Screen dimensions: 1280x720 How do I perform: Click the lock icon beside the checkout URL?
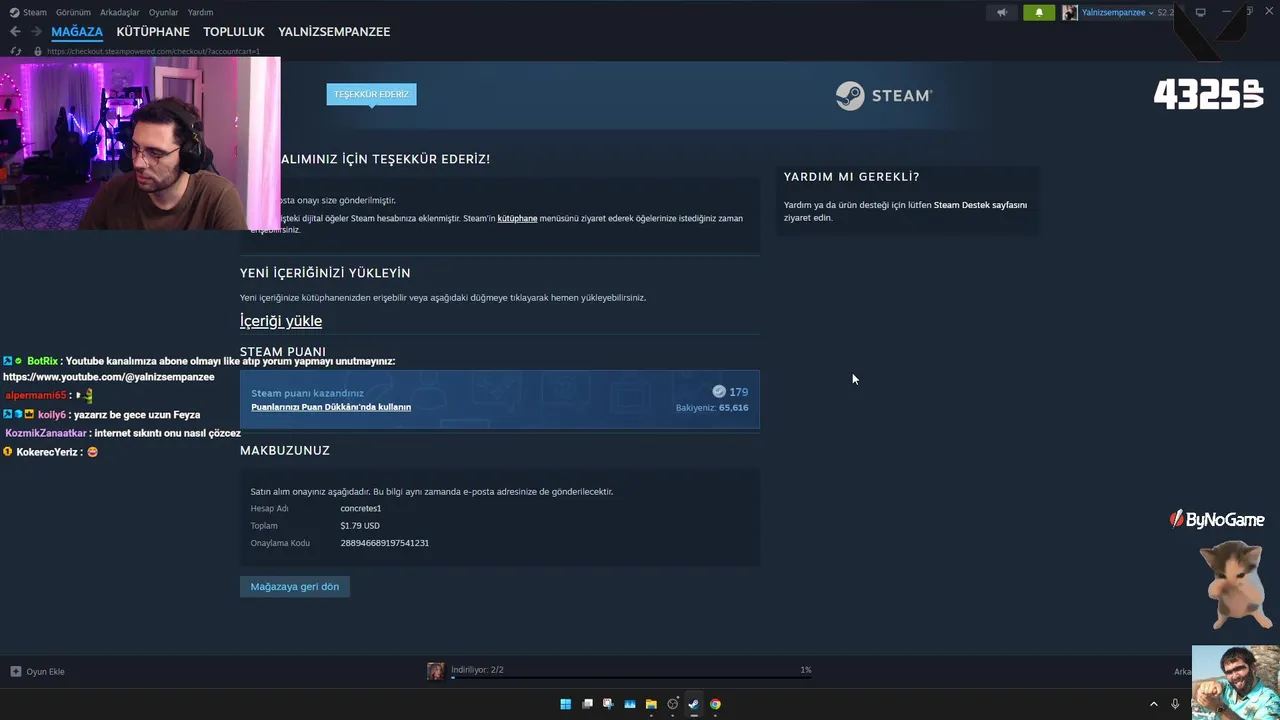(x=38, y=51)
